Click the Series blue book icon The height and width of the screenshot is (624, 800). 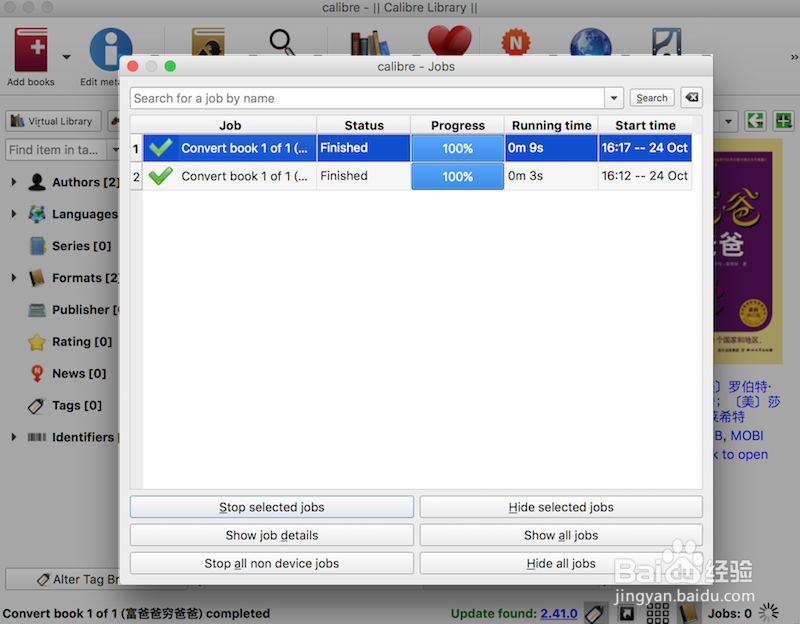coord(37,246)
